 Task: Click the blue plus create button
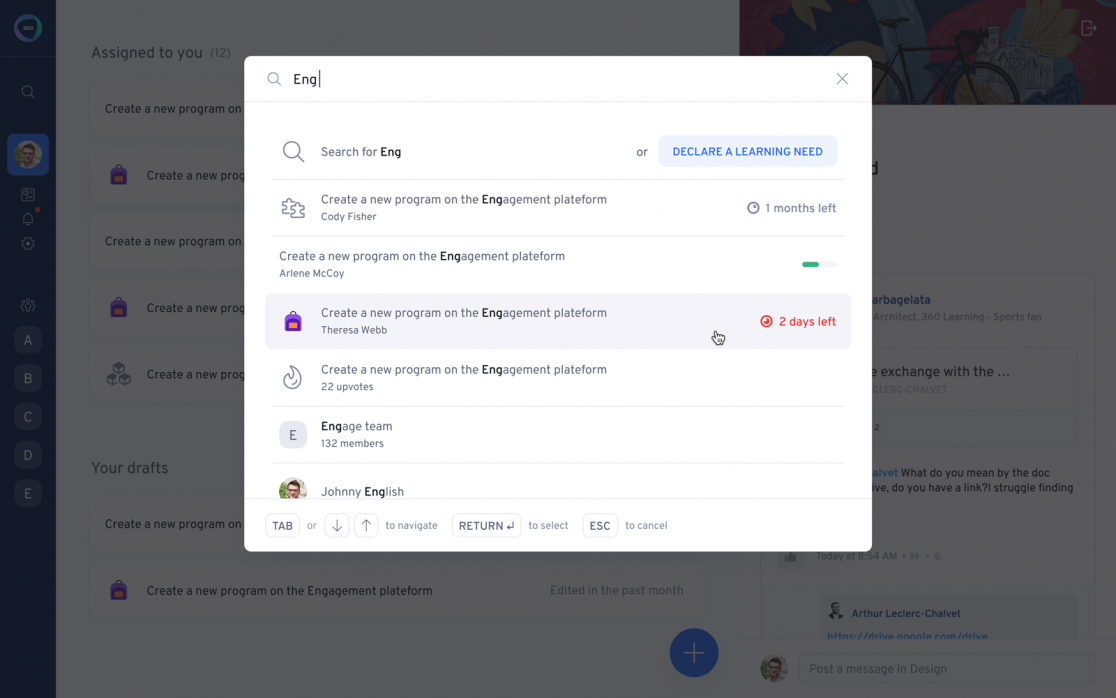coord(694,653)
